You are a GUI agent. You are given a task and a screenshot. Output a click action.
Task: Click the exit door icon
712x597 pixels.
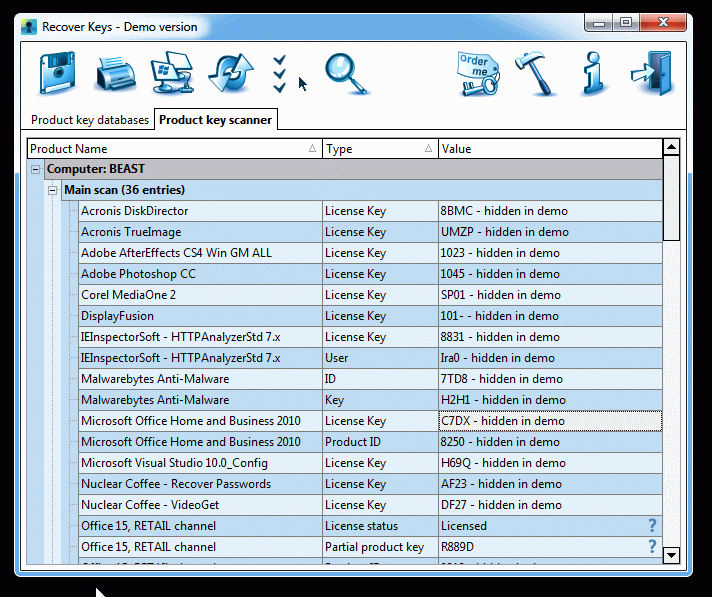(x=652, y=74)
